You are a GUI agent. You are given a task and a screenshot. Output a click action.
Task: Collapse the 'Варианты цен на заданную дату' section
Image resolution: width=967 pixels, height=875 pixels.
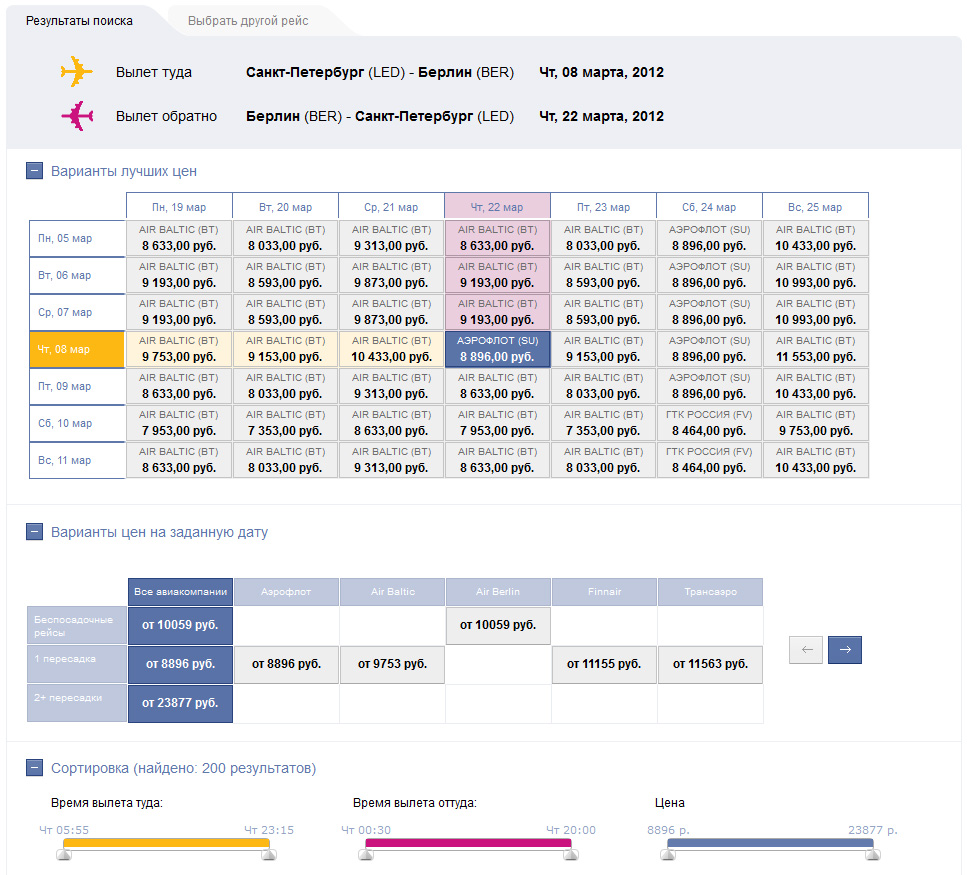coord(34,532)
